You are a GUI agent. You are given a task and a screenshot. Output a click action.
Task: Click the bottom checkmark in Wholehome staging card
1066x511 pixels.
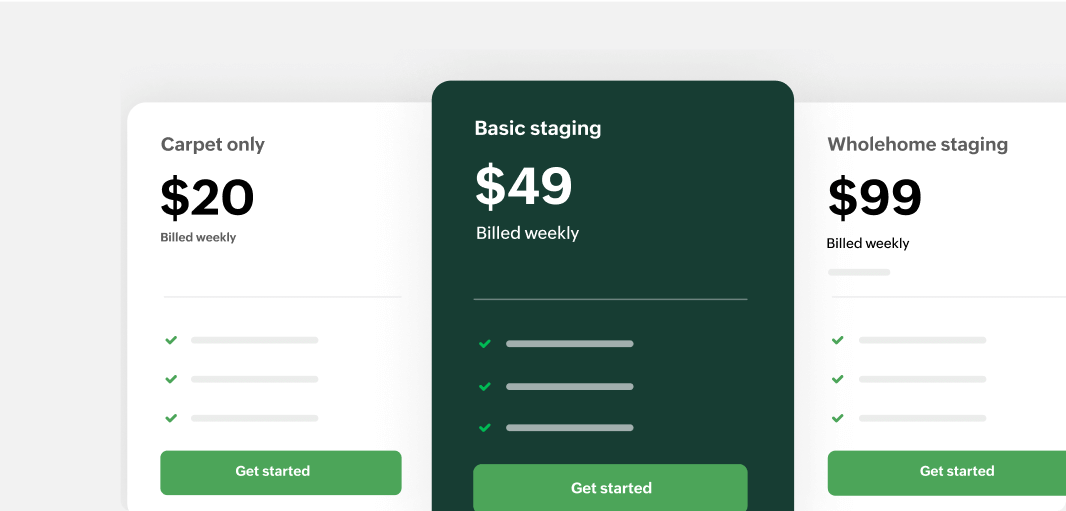(x=838, y=418)
